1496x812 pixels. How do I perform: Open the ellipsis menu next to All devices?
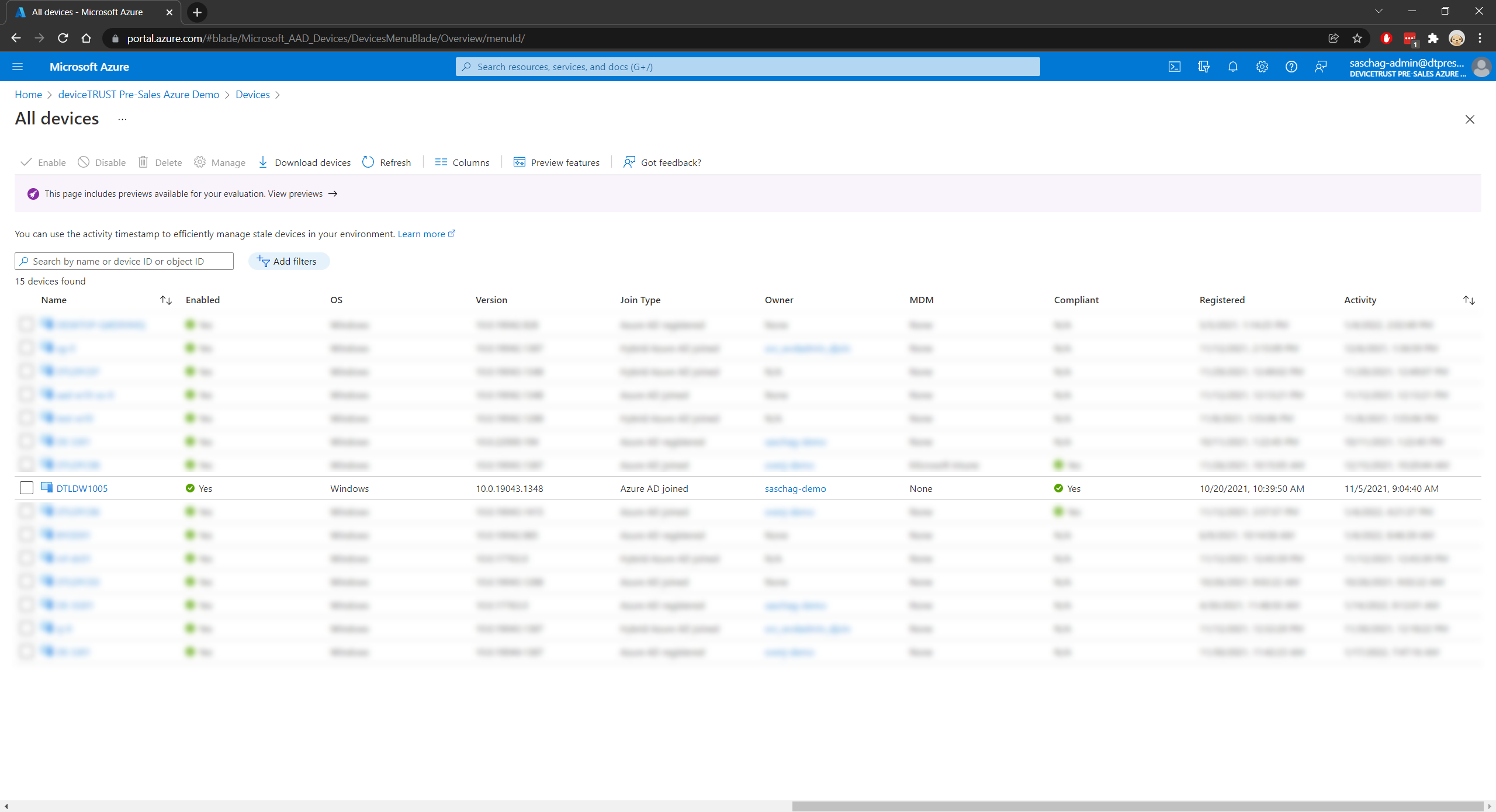coord(122,119)
